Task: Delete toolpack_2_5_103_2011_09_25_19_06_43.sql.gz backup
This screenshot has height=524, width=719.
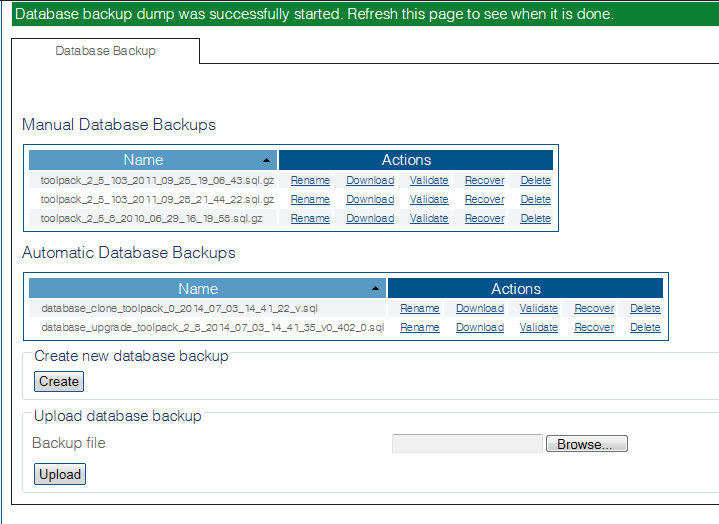Action: pyautogui.click(x=535, y=181)
